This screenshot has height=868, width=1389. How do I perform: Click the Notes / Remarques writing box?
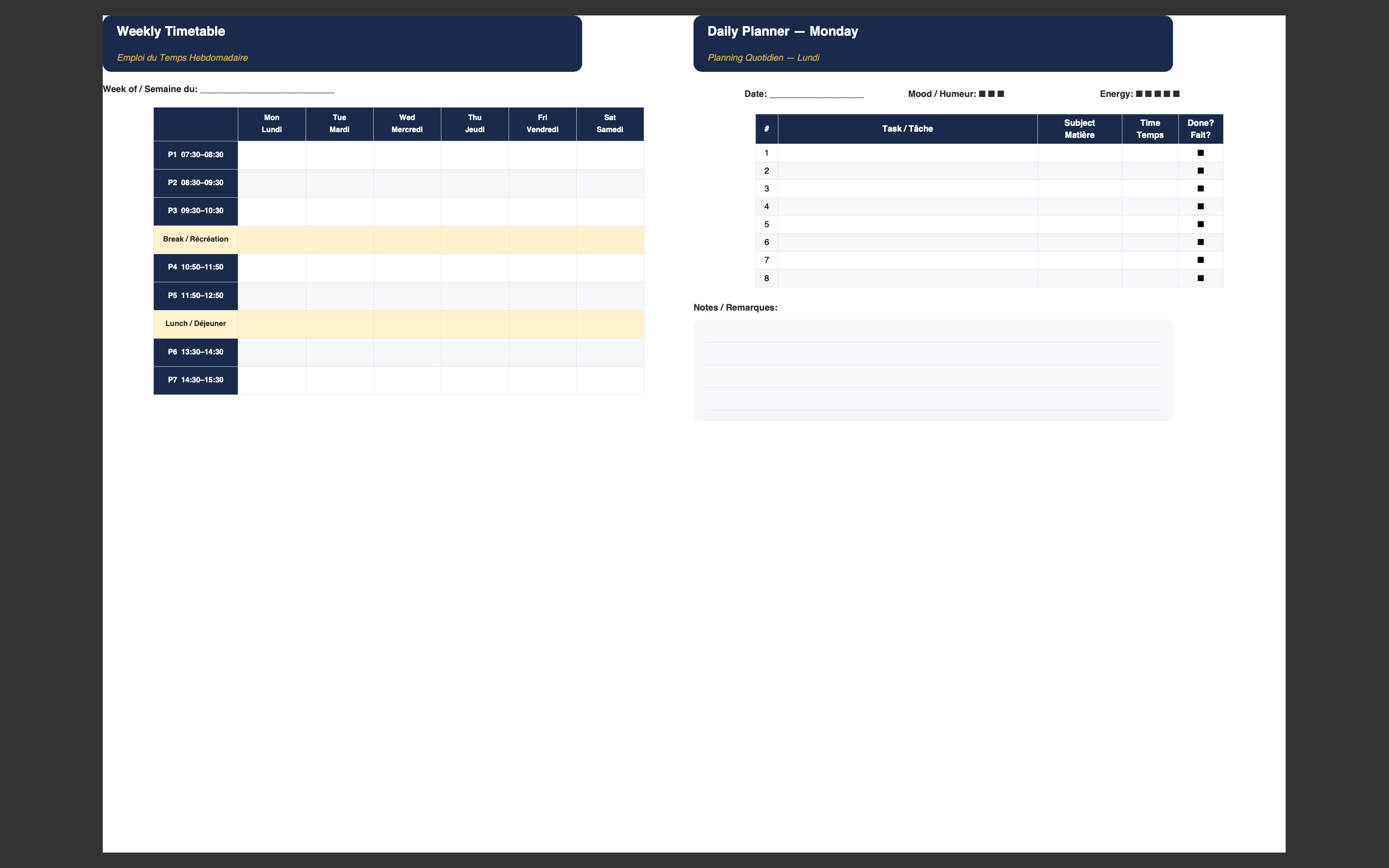pyautogui.click(x=933, y=370)
